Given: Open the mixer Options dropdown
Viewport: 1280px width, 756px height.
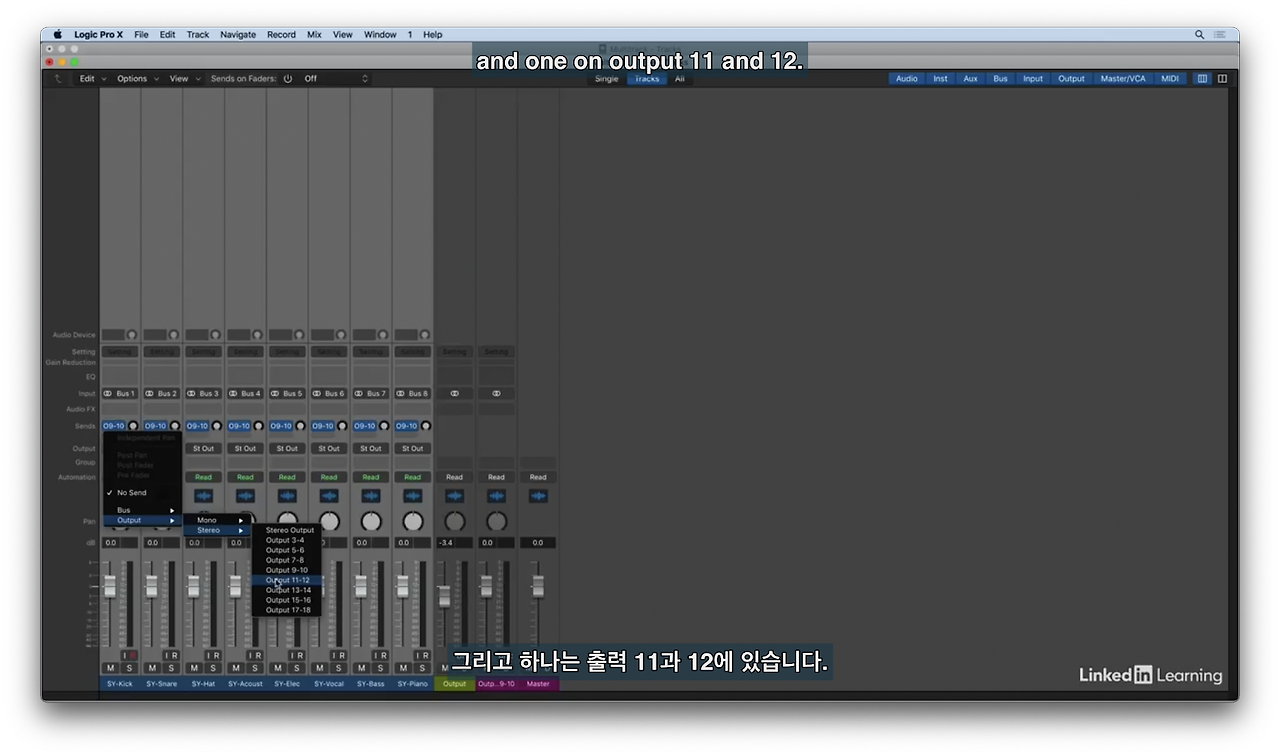Looking at the screenshot, I should click(x=138, y=79).
